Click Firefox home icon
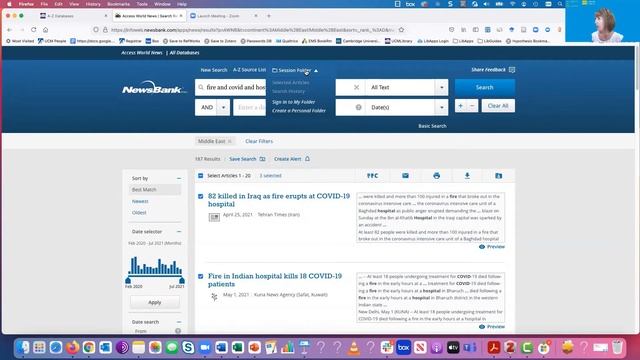The width and height of the screenshot is (640, 360). [x=46, y=29]
